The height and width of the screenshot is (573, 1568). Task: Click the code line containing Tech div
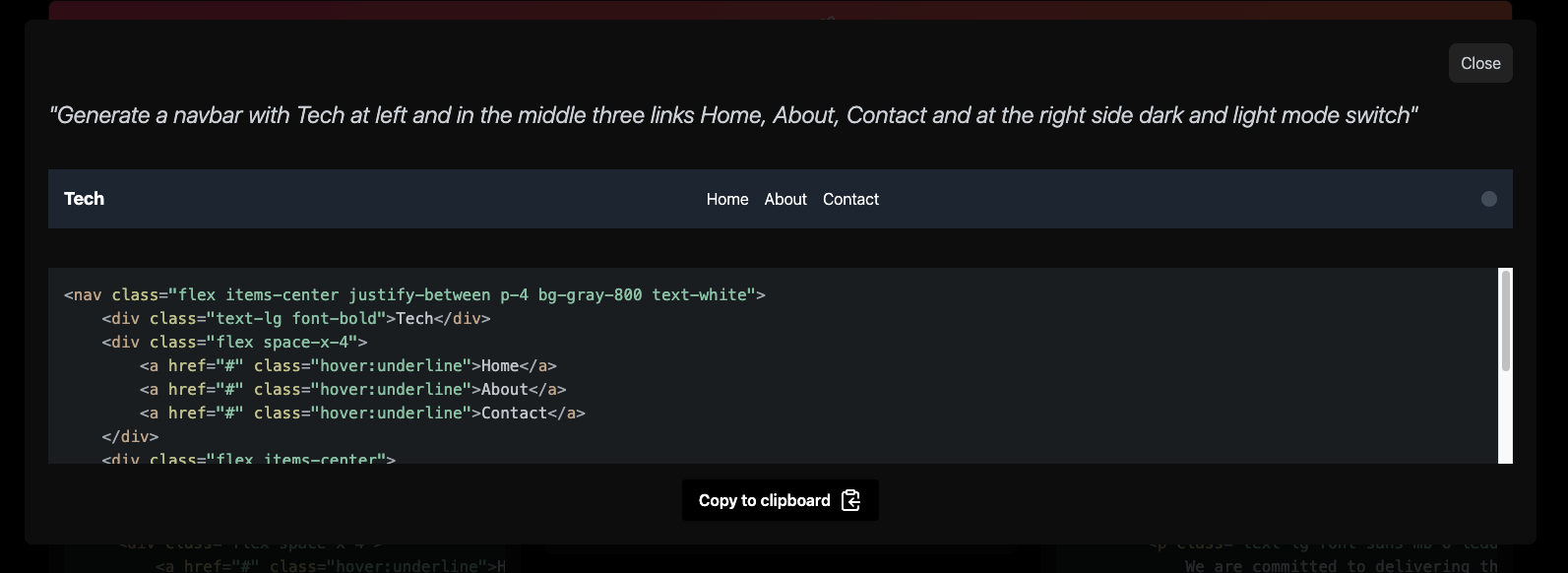296,318
